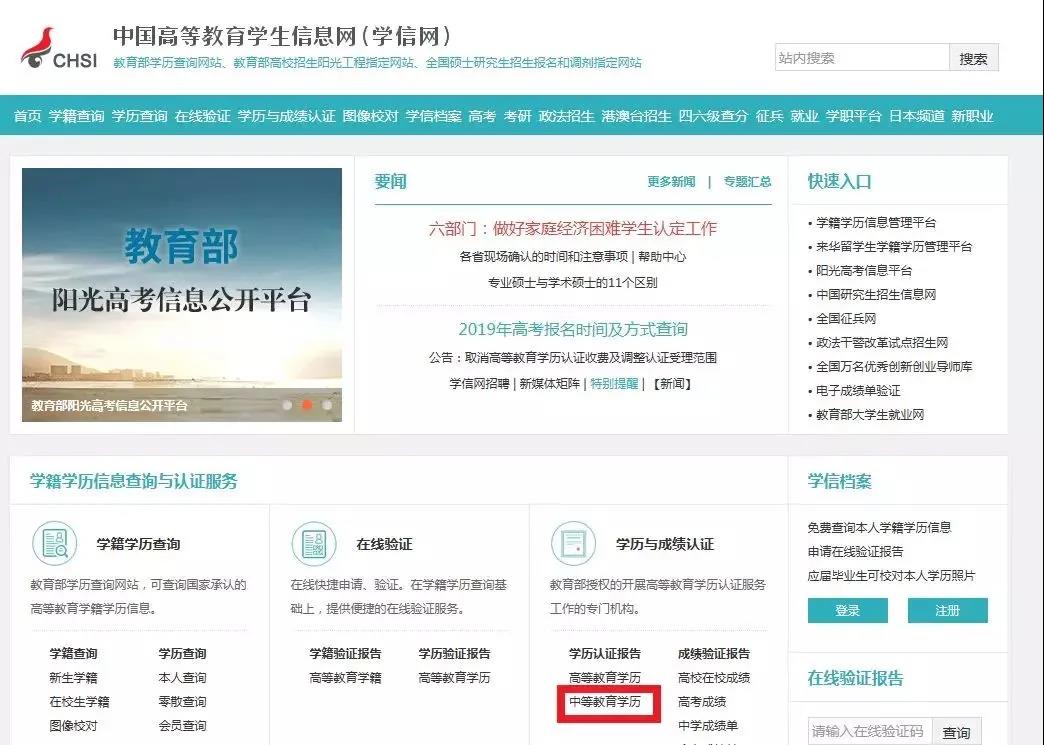This screenshot has height=745, width=1044.
Task: Open 在校生学籍 link
Action: coord(79,702)
